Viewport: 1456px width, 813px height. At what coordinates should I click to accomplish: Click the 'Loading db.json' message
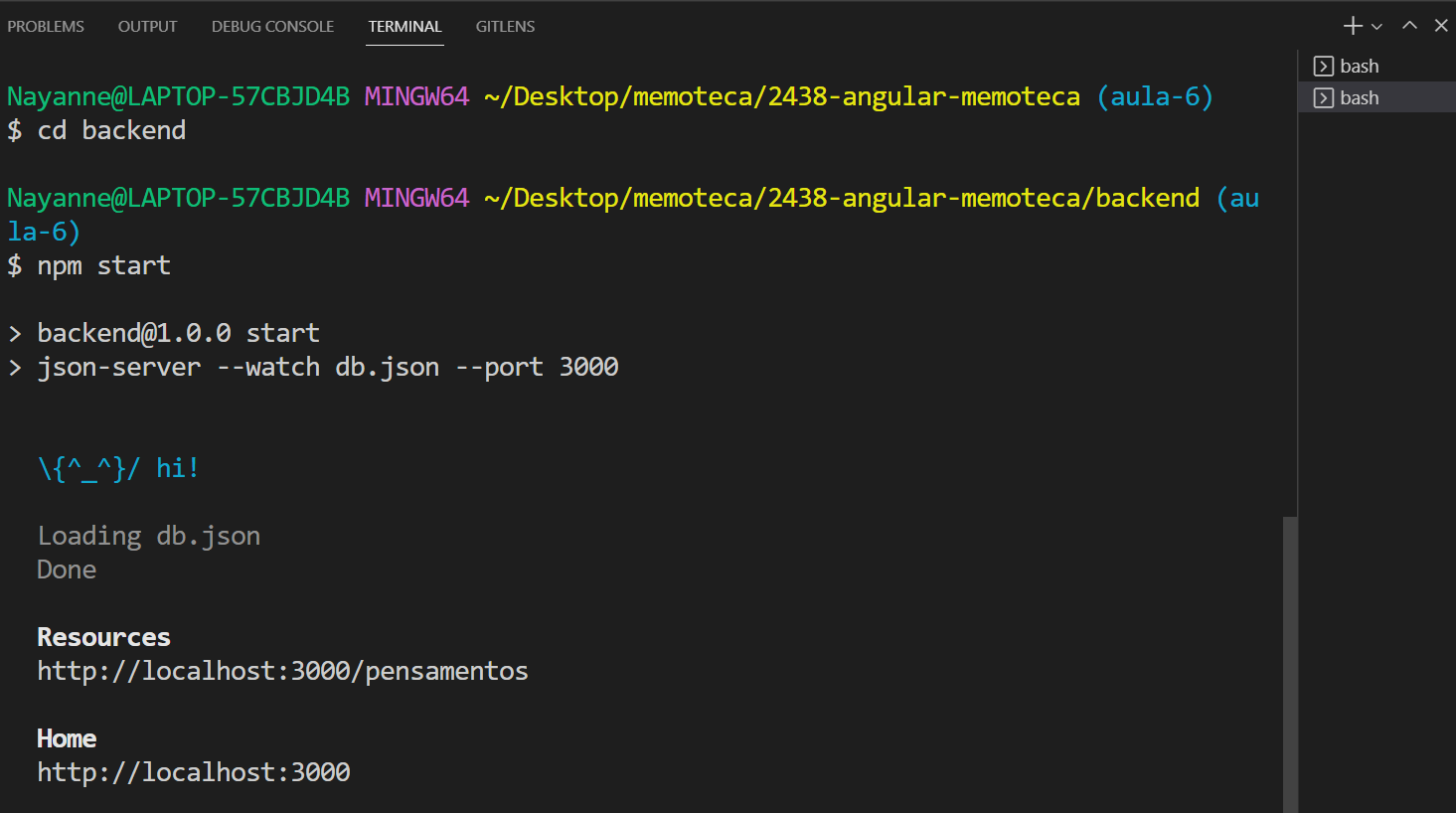click(149, 536)
